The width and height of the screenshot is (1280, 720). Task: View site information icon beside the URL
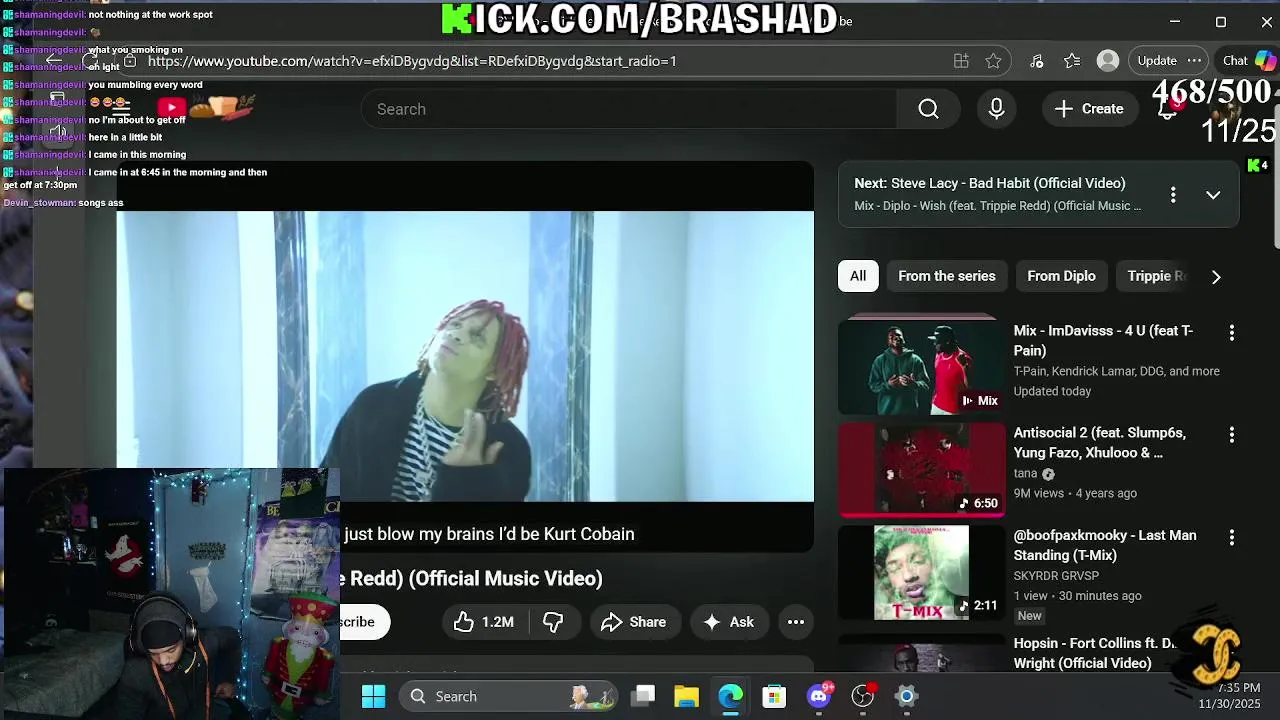click(x=129, y=61)
